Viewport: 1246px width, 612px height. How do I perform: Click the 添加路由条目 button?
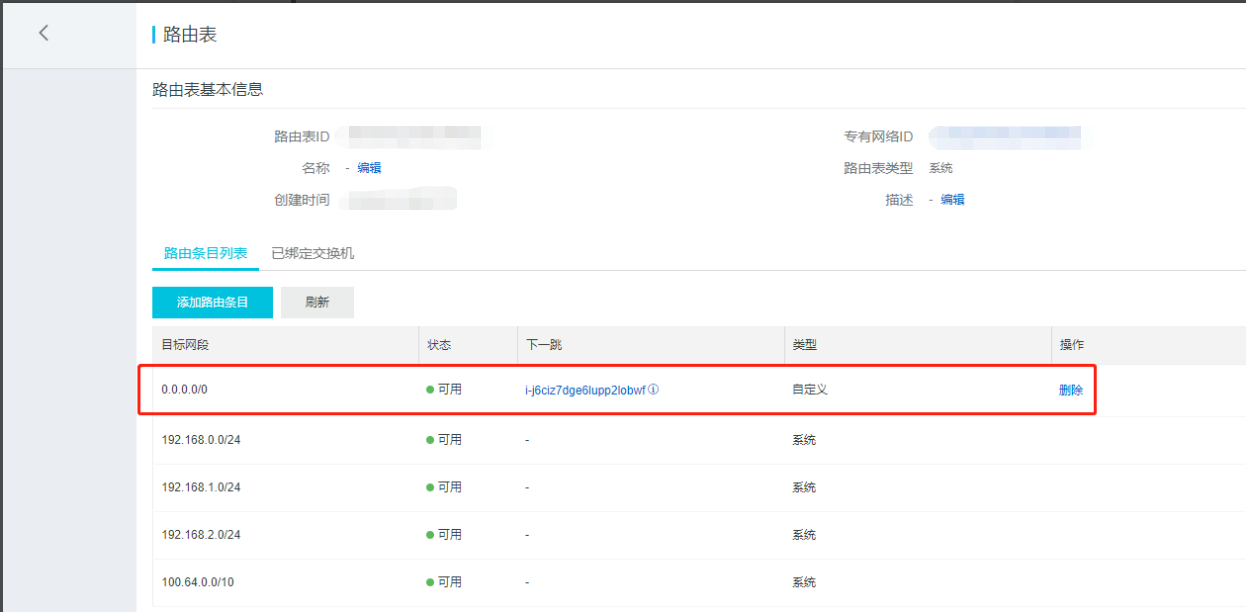pyautogui.click(x=212, y=302)
